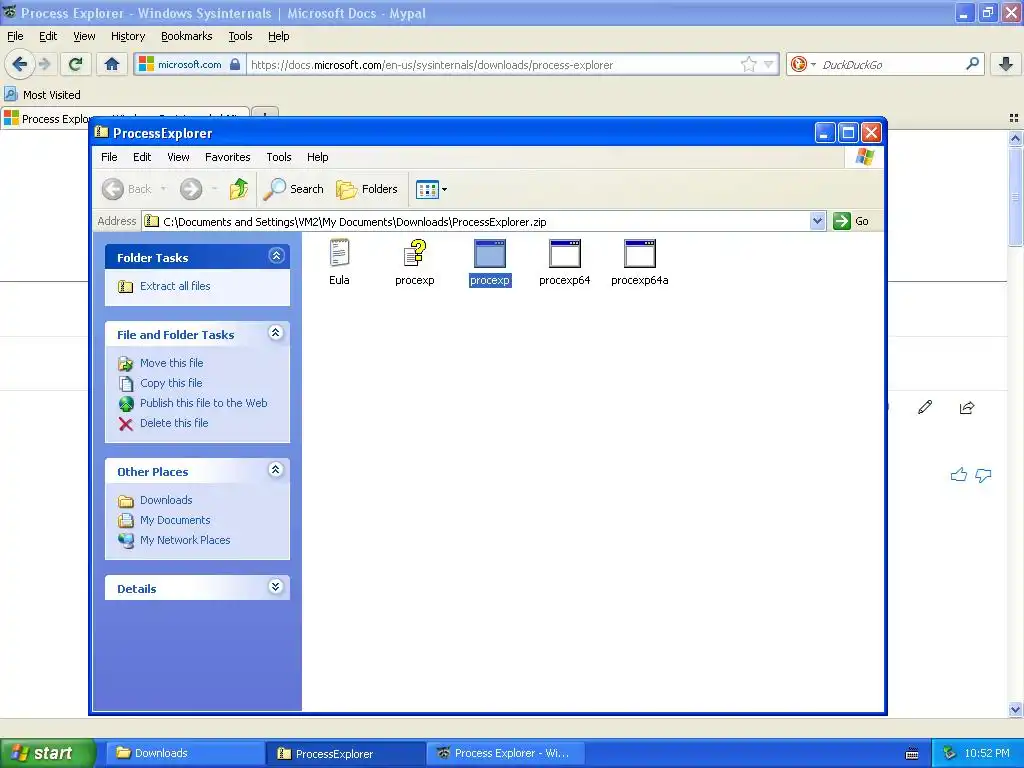
Task: Collapse the Folder Tasks panel
Action: 276,256
